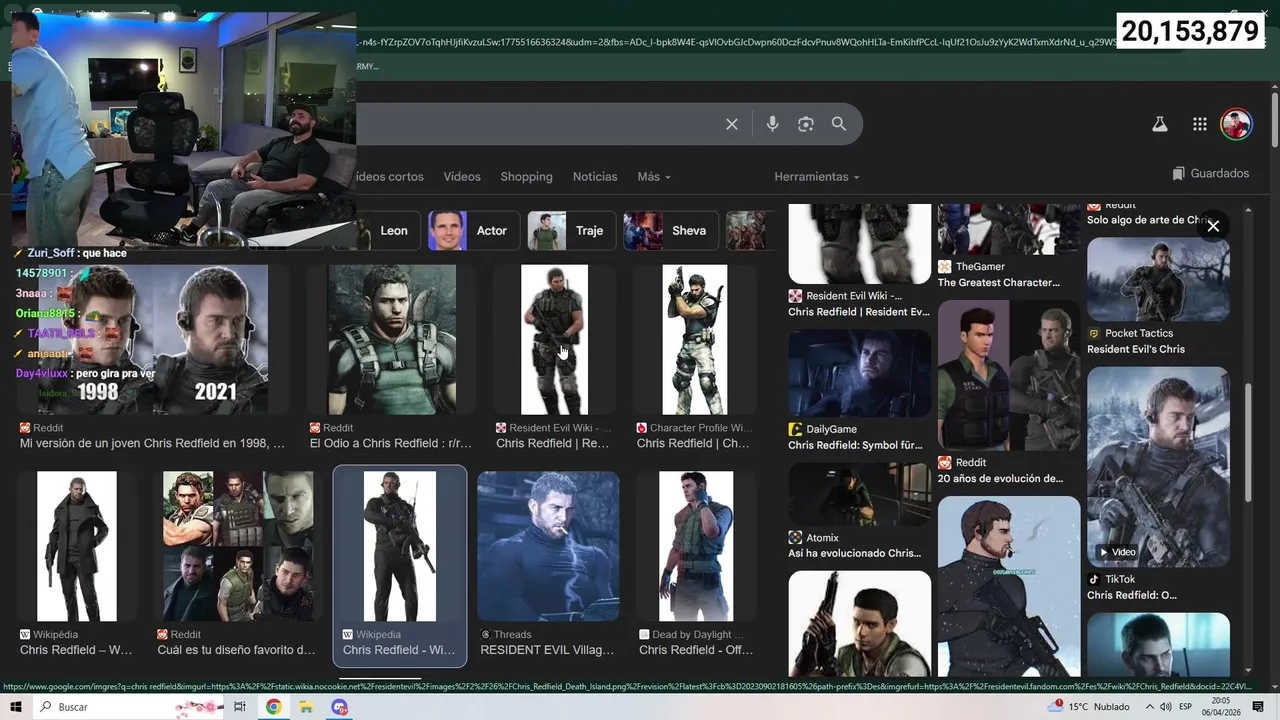
Task: Open 'Solo algo de arte de Chris' Reddit result
Action: (1150, 219)
